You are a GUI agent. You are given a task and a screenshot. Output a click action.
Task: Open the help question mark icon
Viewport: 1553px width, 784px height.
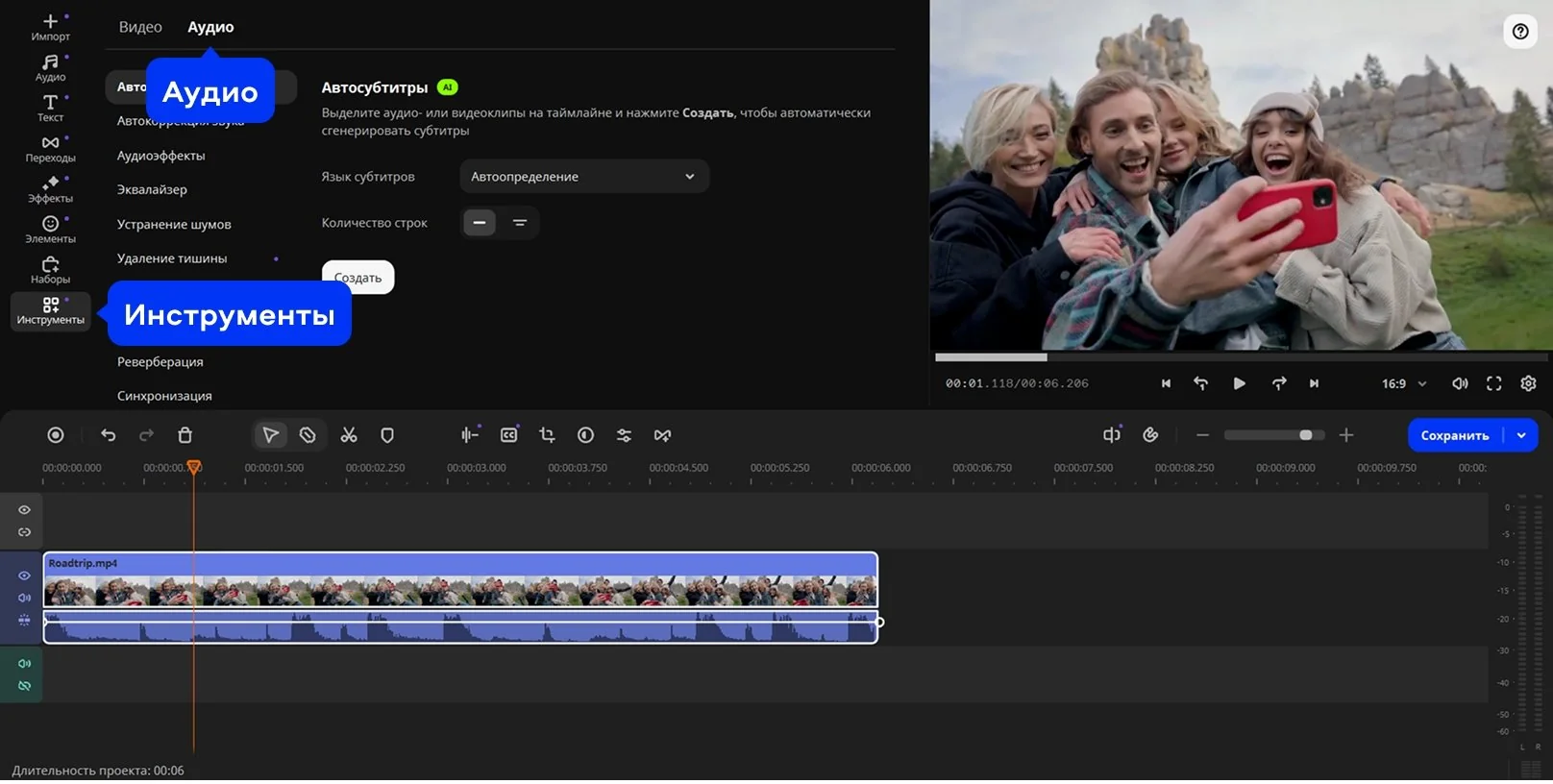[1520, 32]
